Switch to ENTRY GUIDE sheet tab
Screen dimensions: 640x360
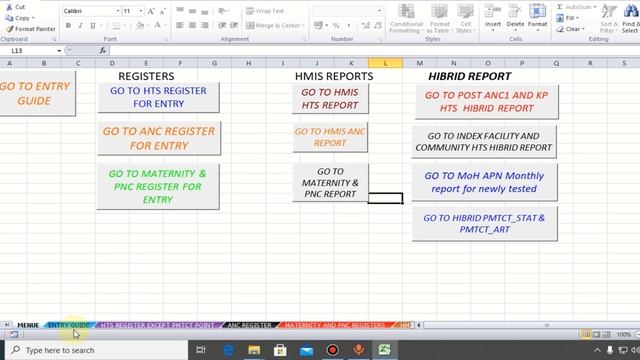[69, 325]
